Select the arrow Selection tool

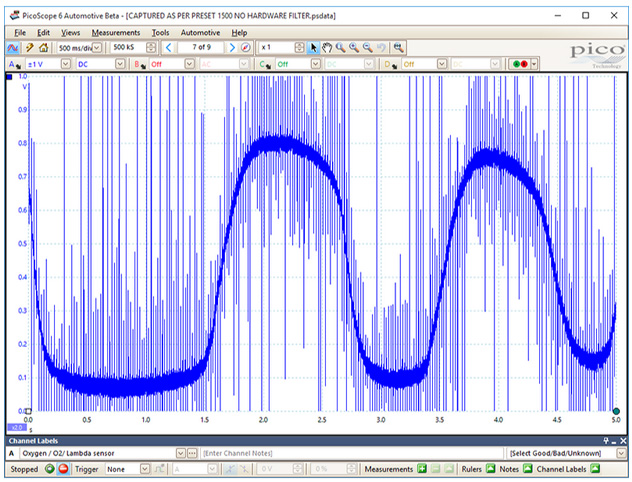(x=313, y=48)
